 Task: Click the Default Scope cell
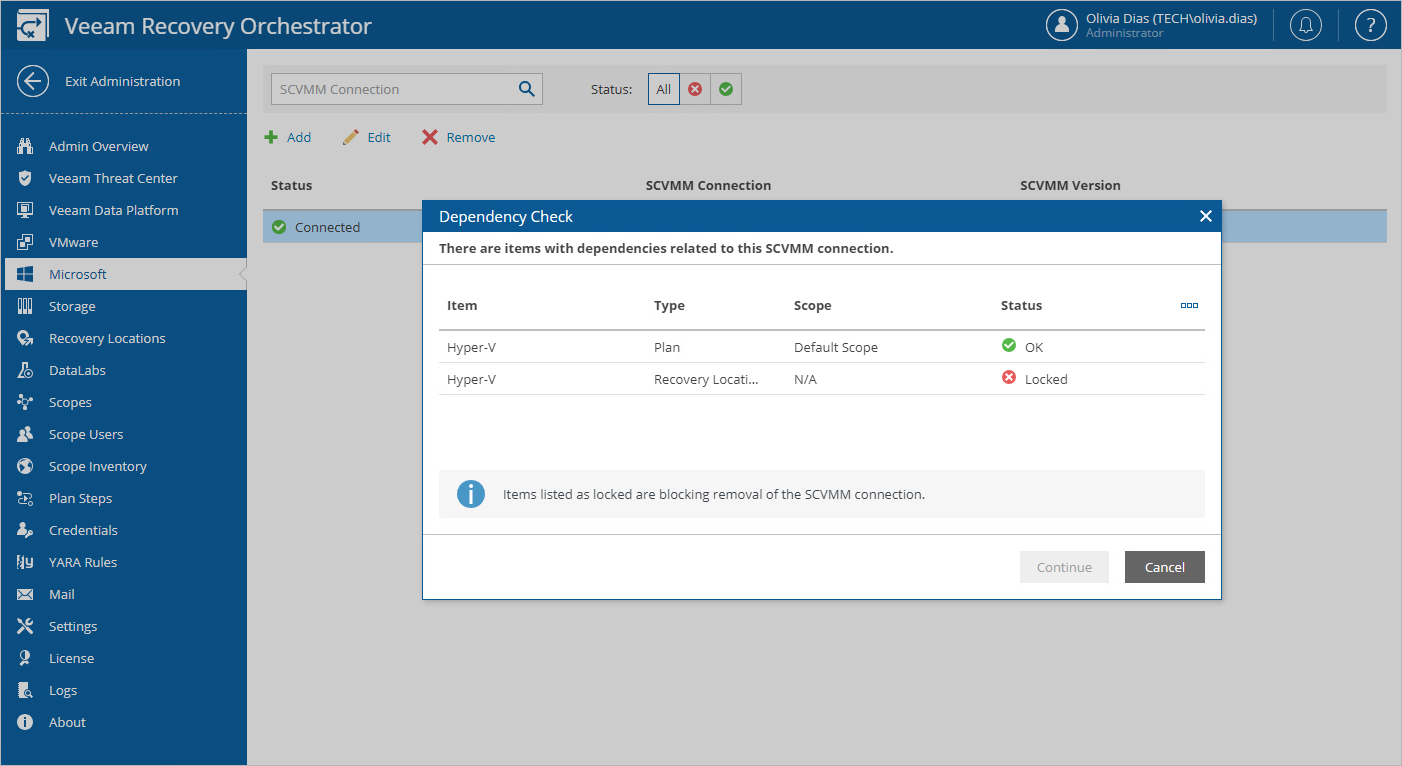click(x=836, y=347)
